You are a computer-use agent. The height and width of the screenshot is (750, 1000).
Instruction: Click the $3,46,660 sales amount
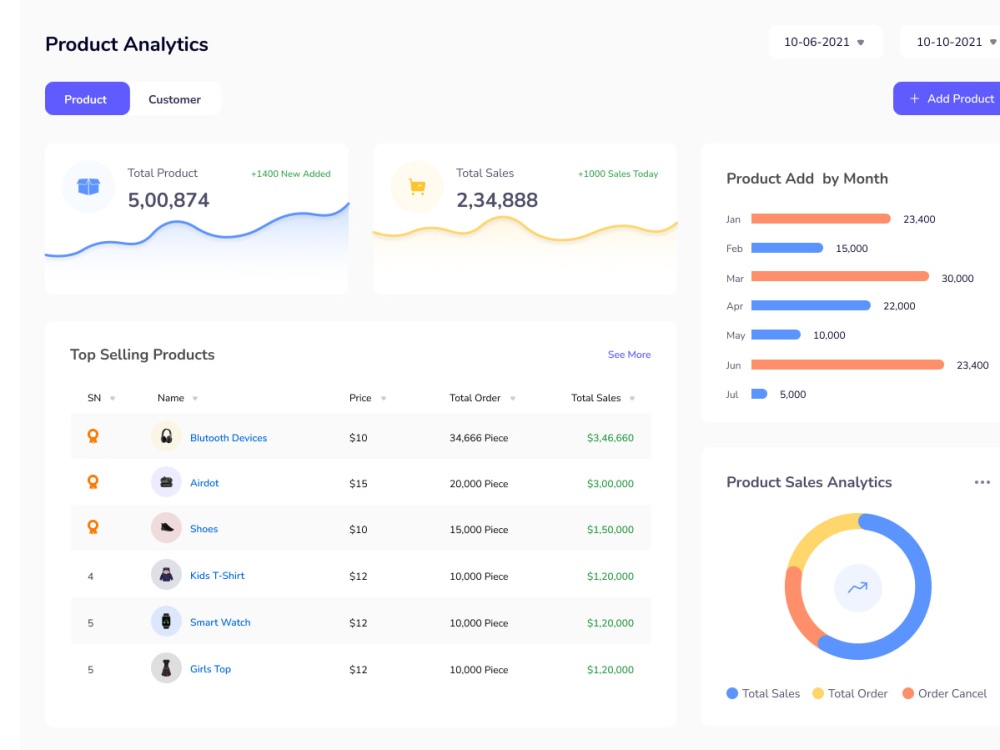click(610, 438)
